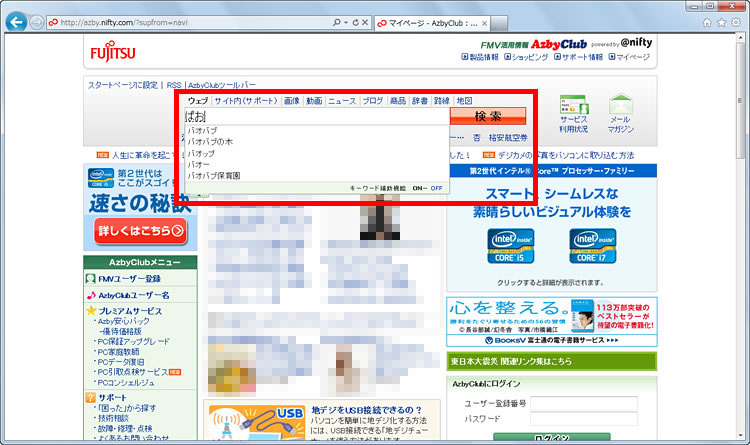This screenshot has width=750, height=445.
Task: Switch to the 商品 search tab
Action: coord(397,100)
